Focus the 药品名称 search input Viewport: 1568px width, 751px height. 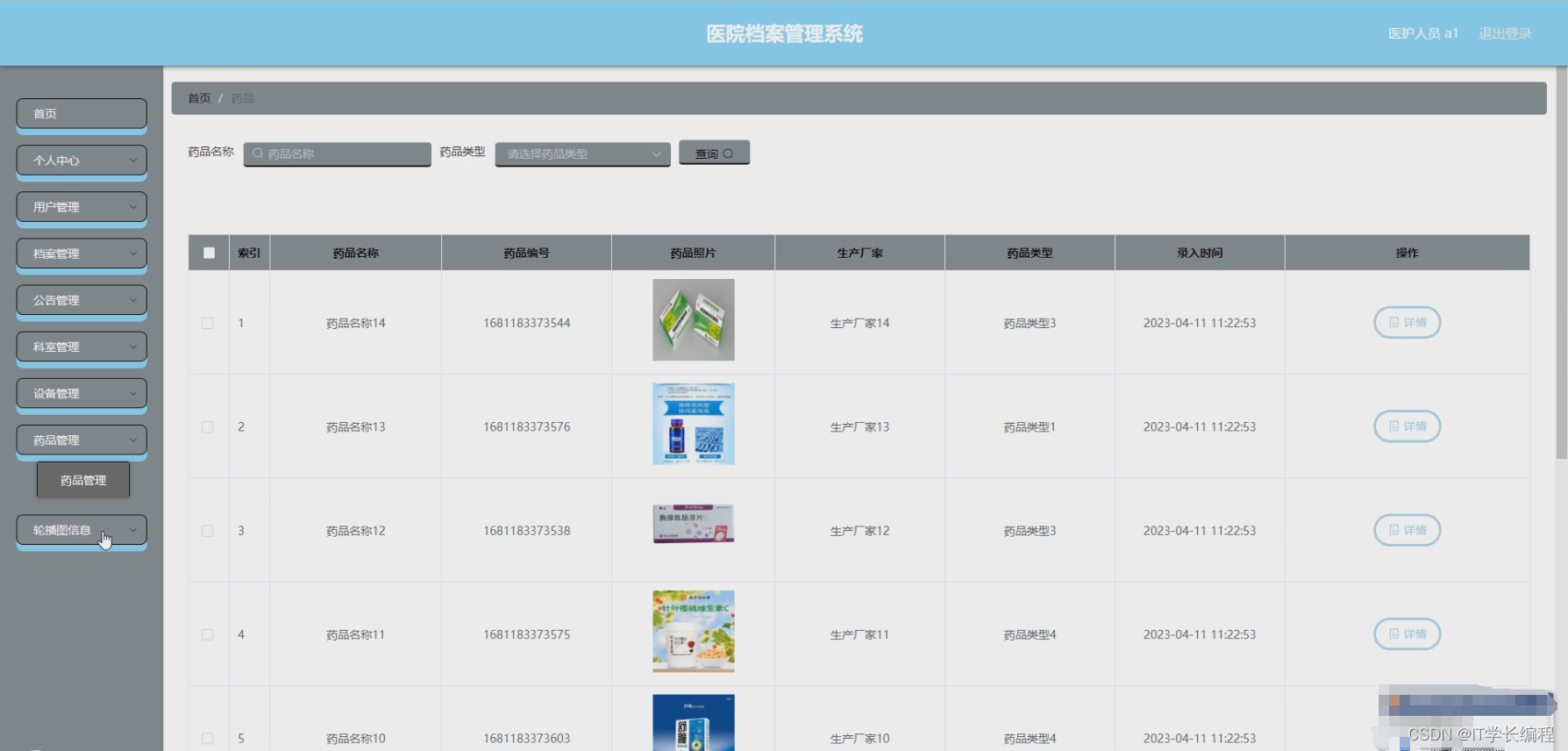pos(338,154)
